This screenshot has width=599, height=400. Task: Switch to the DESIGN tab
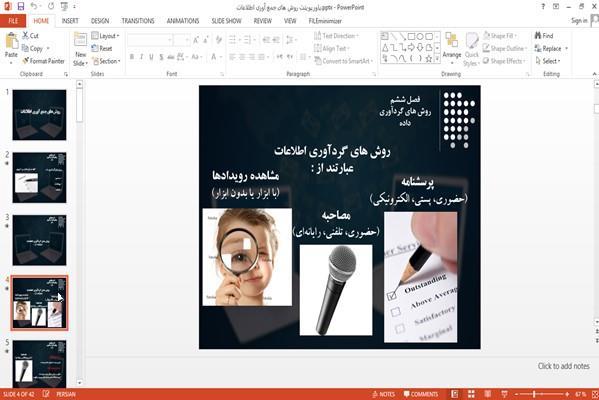point(100,21)
